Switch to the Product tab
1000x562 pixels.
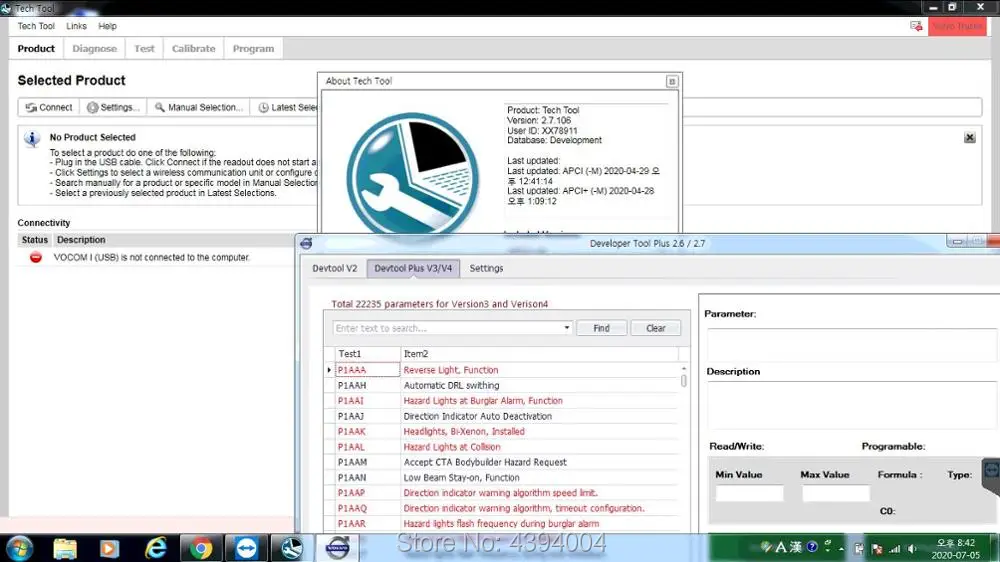click(x=36, y=48)
